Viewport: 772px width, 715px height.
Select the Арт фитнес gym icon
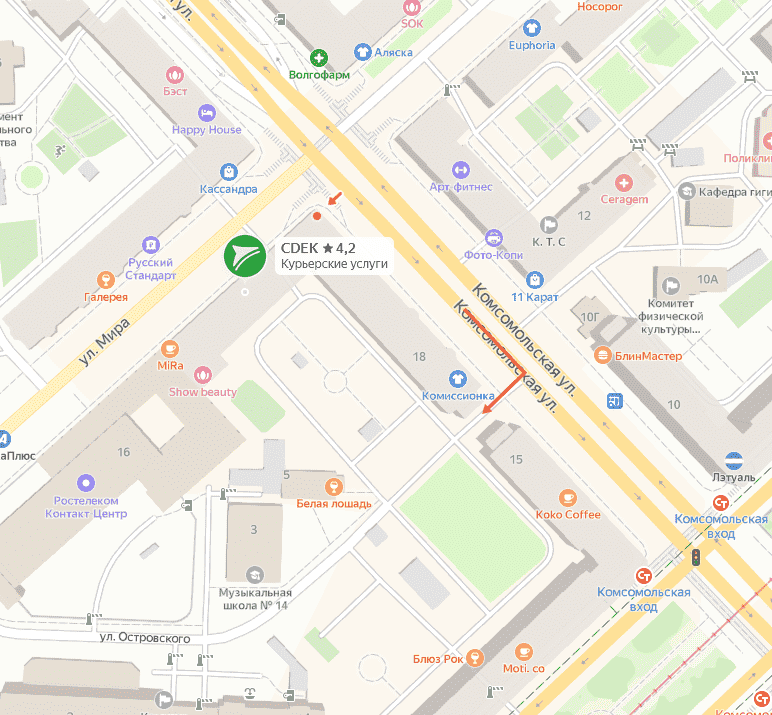tap(461, 170)
